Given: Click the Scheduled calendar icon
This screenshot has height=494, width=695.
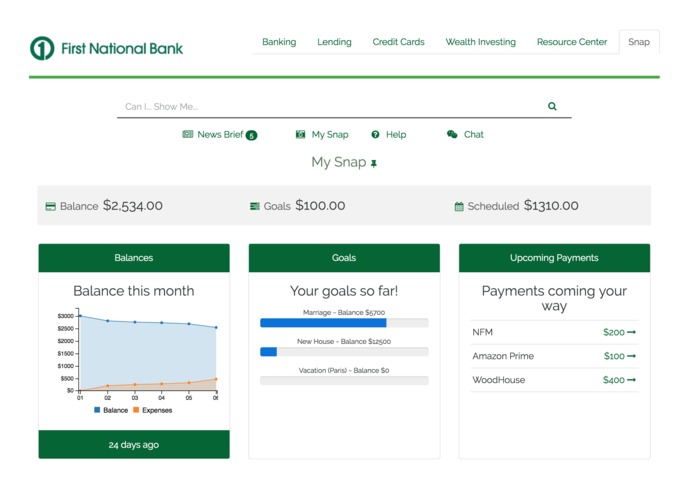Looking at the screenshot, I should tap(459, 206).
